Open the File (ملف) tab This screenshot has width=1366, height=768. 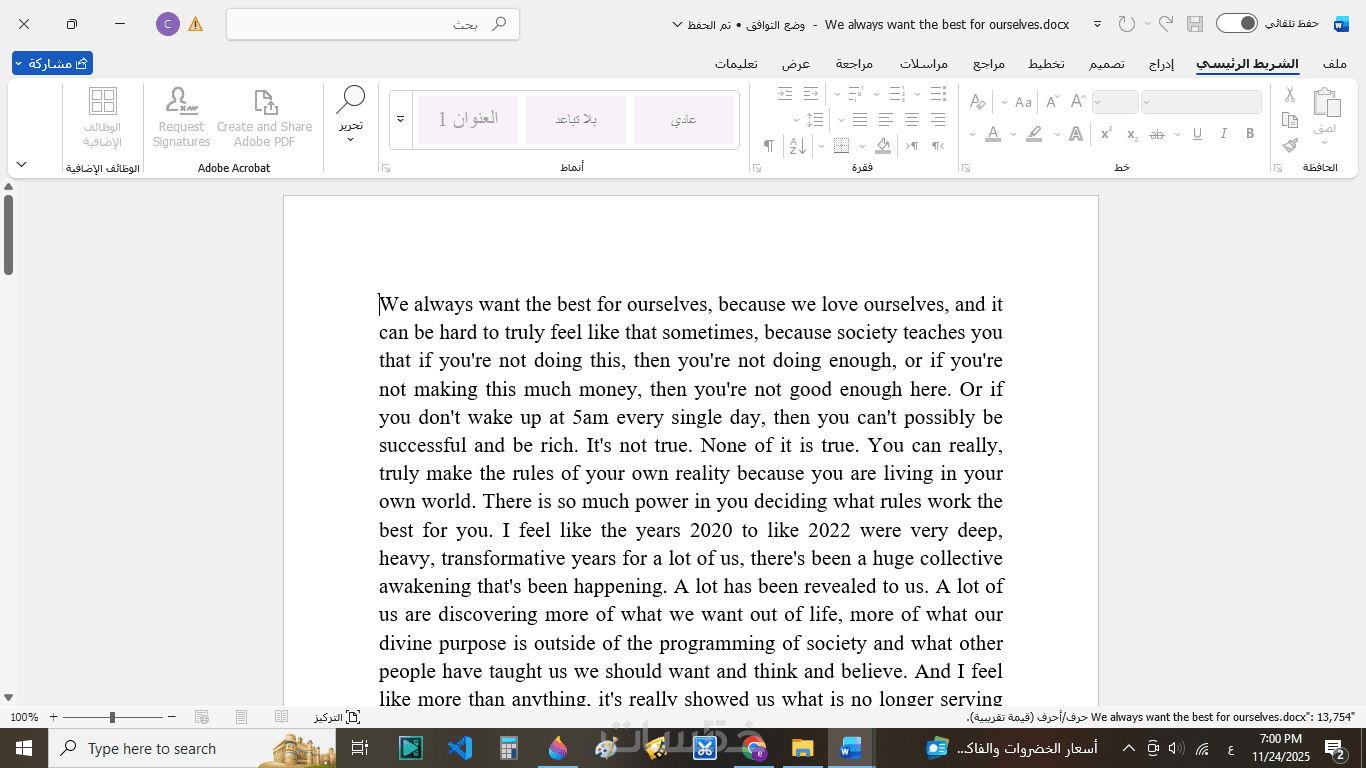(1334, 63)
